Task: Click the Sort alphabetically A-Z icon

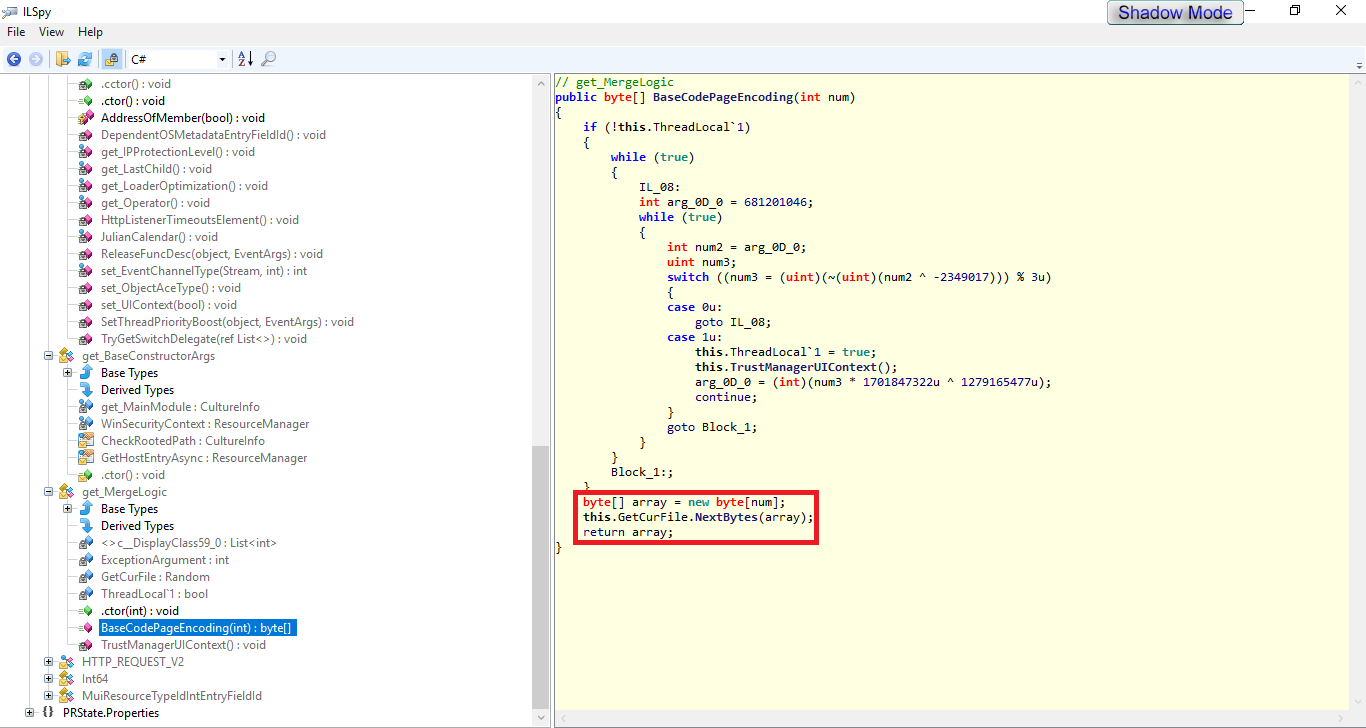Action: pos(245,59)
